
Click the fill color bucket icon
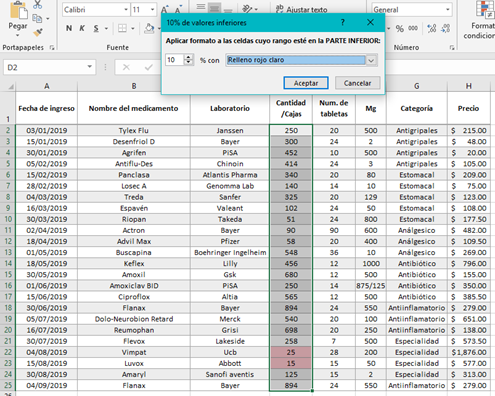click(149, 28)
